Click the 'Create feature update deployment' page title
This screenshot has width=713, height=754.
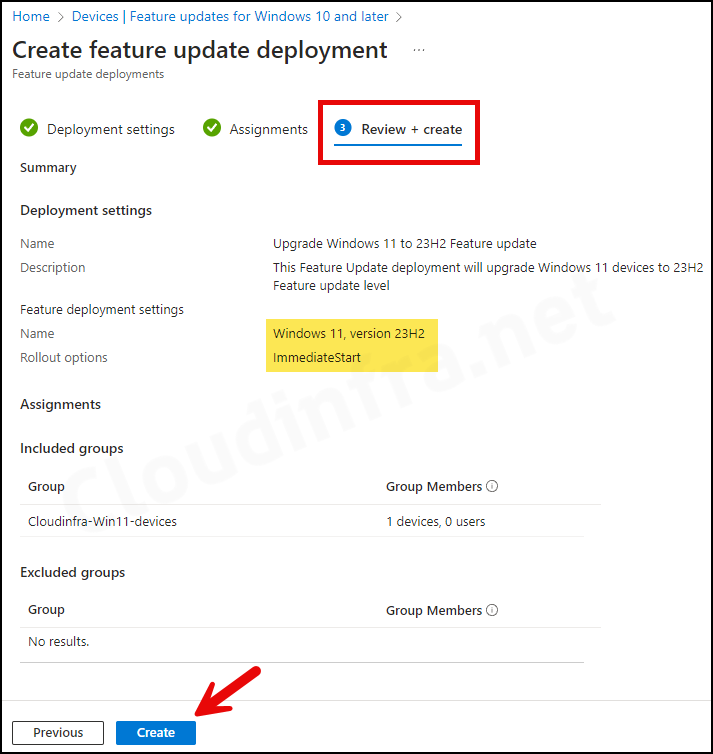click(200, 50)
